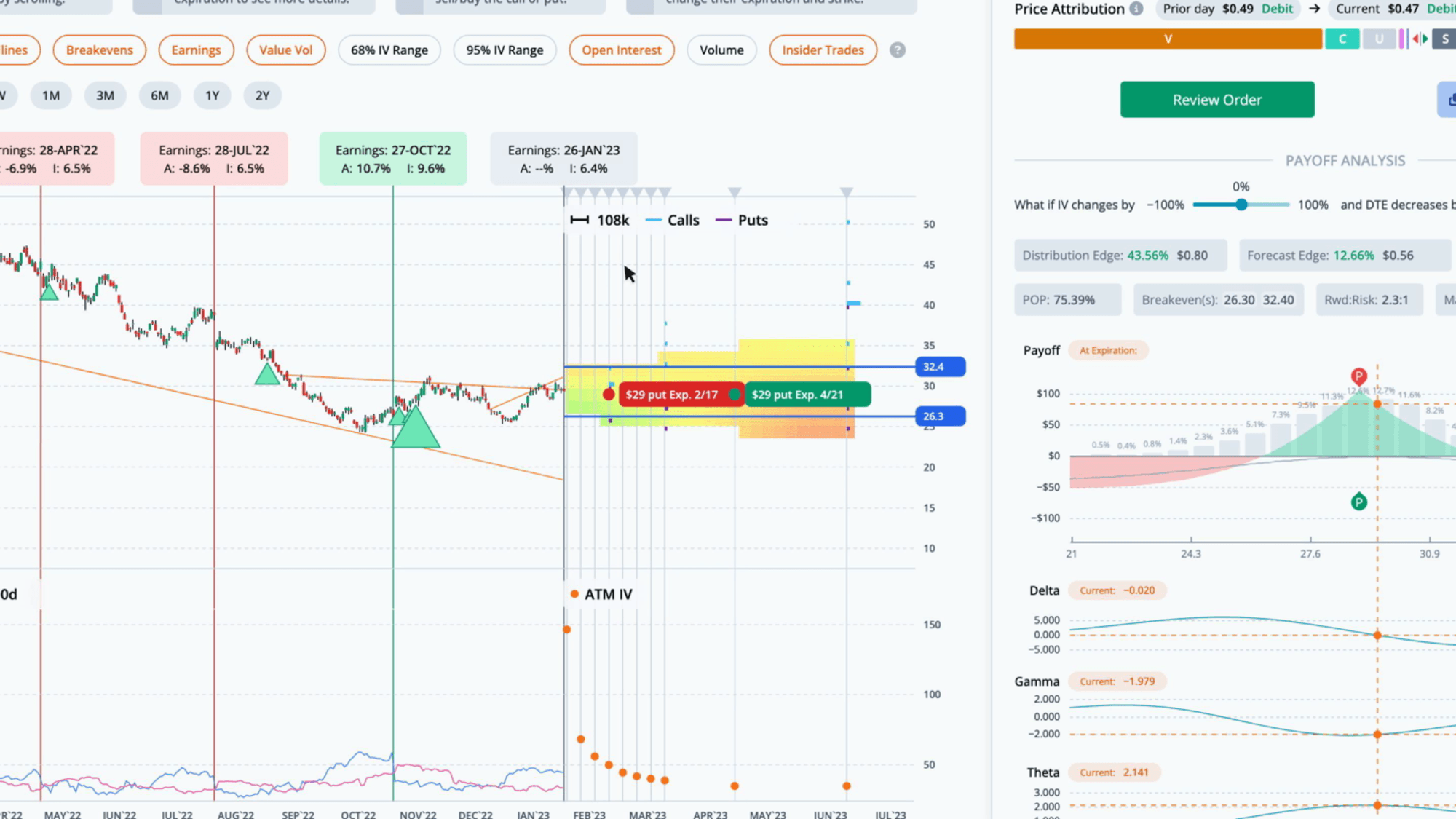
Task: Enable the 95% IV Range overlay
Action: point(505,50)
